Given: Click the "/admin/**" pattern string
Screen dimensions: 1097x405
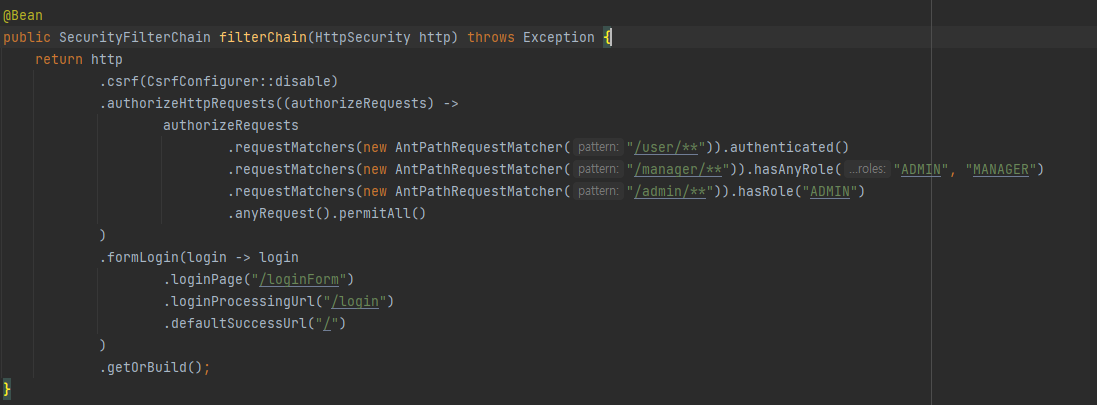Looking at the screenshot, I should click(670, 191).
